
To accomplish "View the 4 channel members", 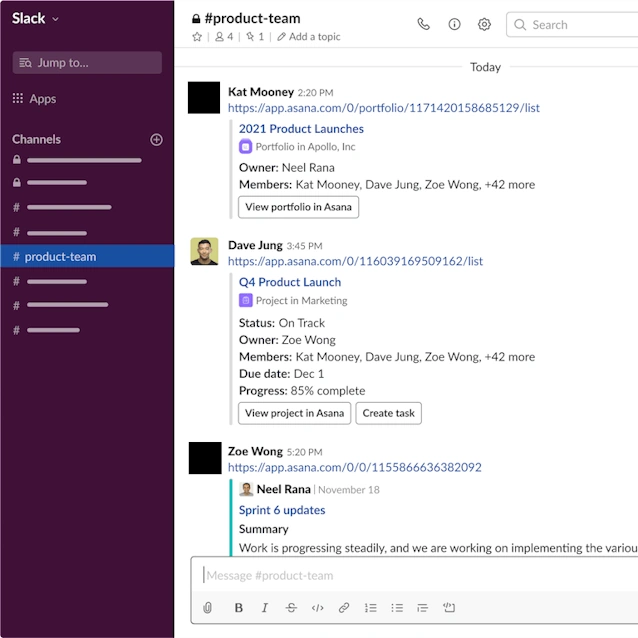I will coord(224,37).
